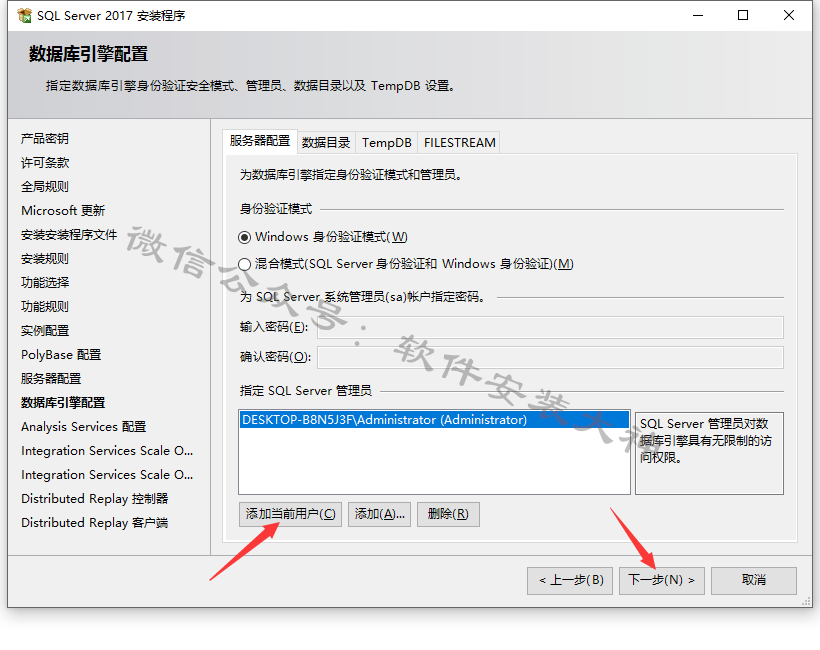Viewport: 820px width, 650px height.
Task: Click 服务器配置 step in sidebar
Action: point(51,379)
